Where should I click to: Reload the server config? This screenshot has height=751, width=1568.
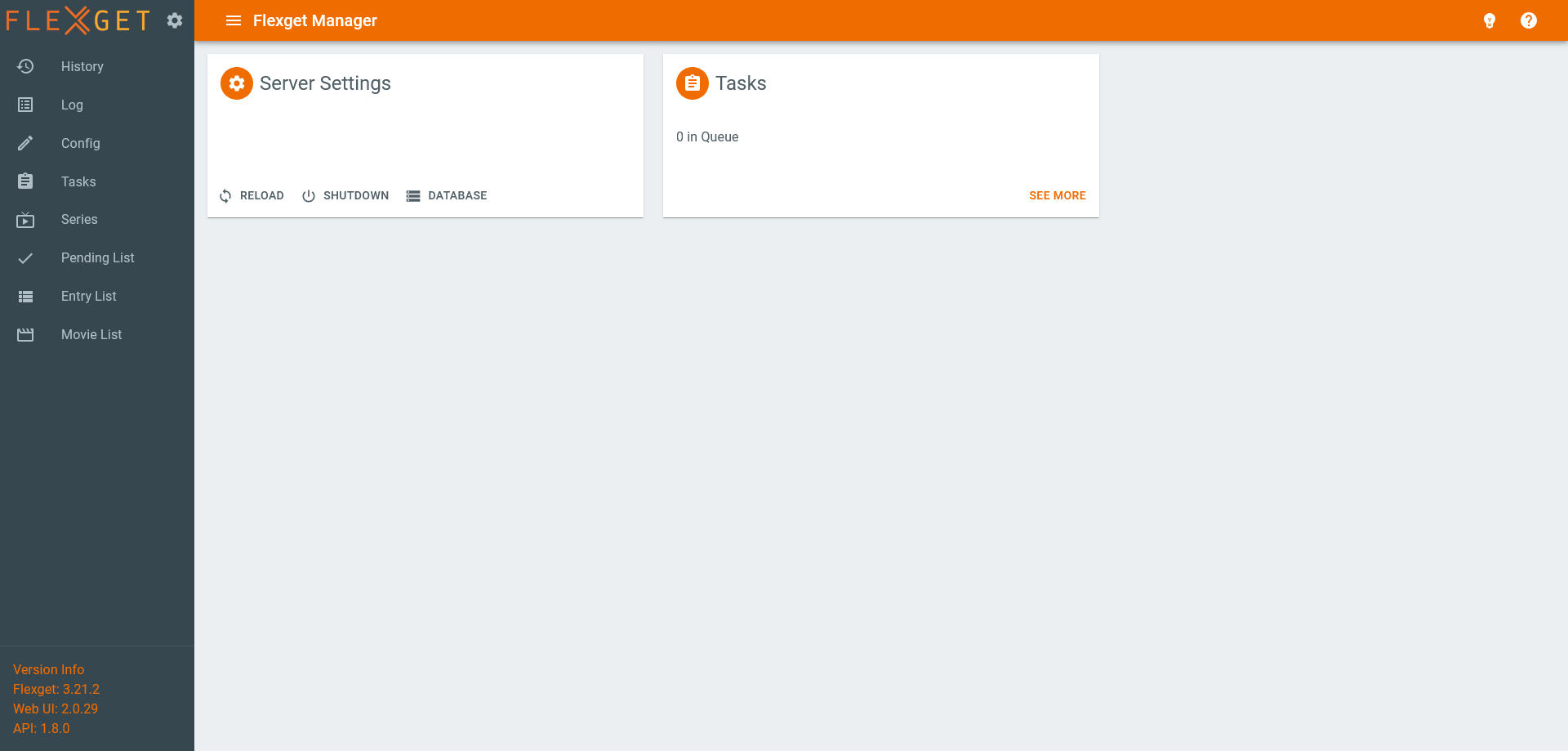(252, 195)
